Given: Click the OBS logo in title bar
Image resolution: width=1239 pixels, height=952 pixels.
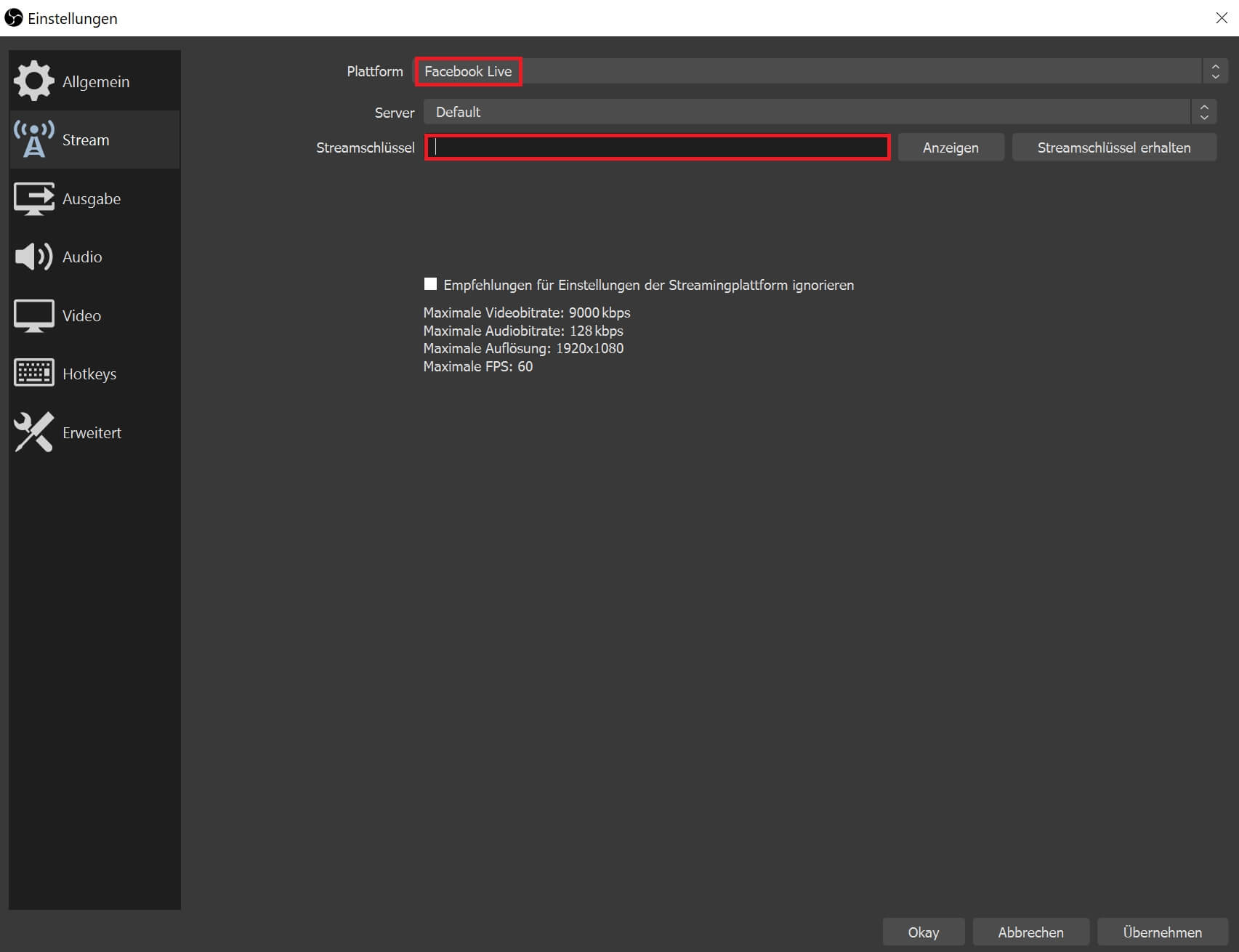Looking at the screenshot, I should pos(14,18).
